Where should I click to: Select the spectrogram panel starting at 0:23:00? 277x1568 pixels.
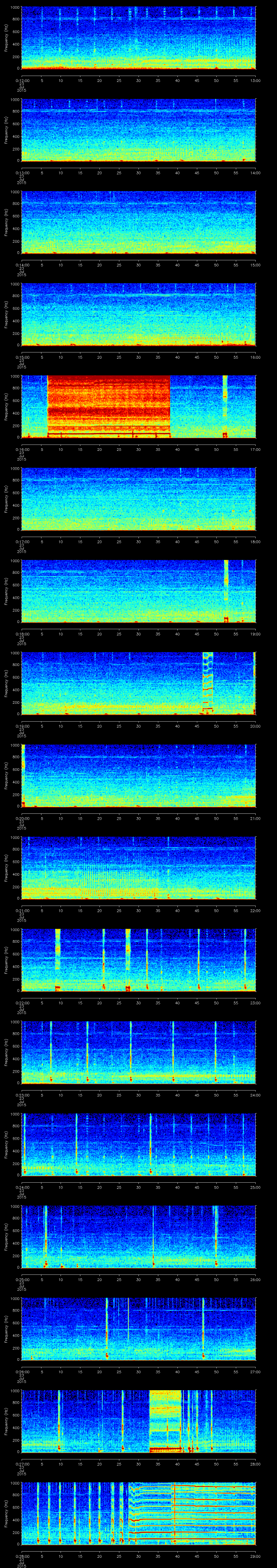point(139,1052)
